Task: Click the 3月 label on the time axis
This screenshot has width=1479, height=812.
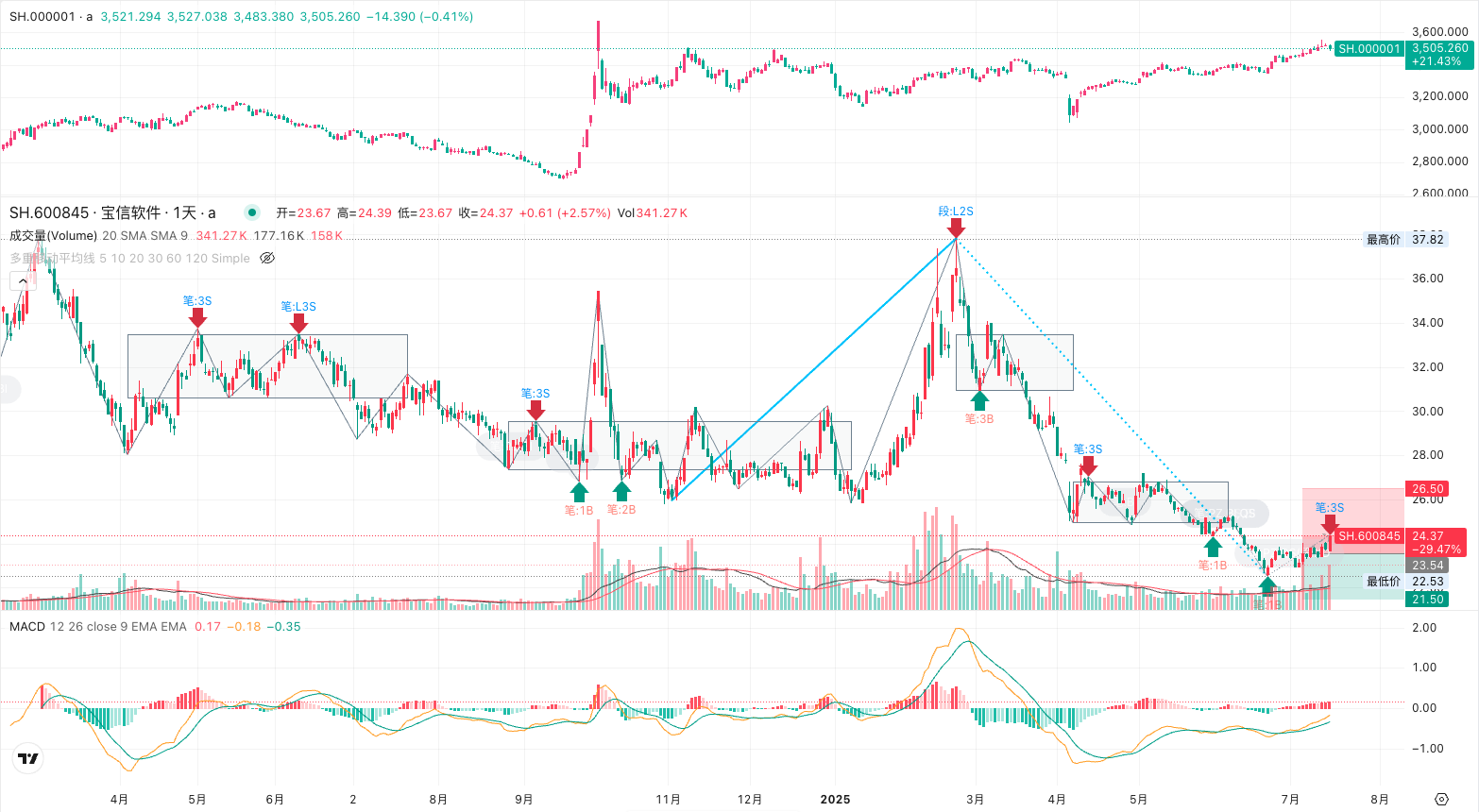Action: click(x=975, y=799)
